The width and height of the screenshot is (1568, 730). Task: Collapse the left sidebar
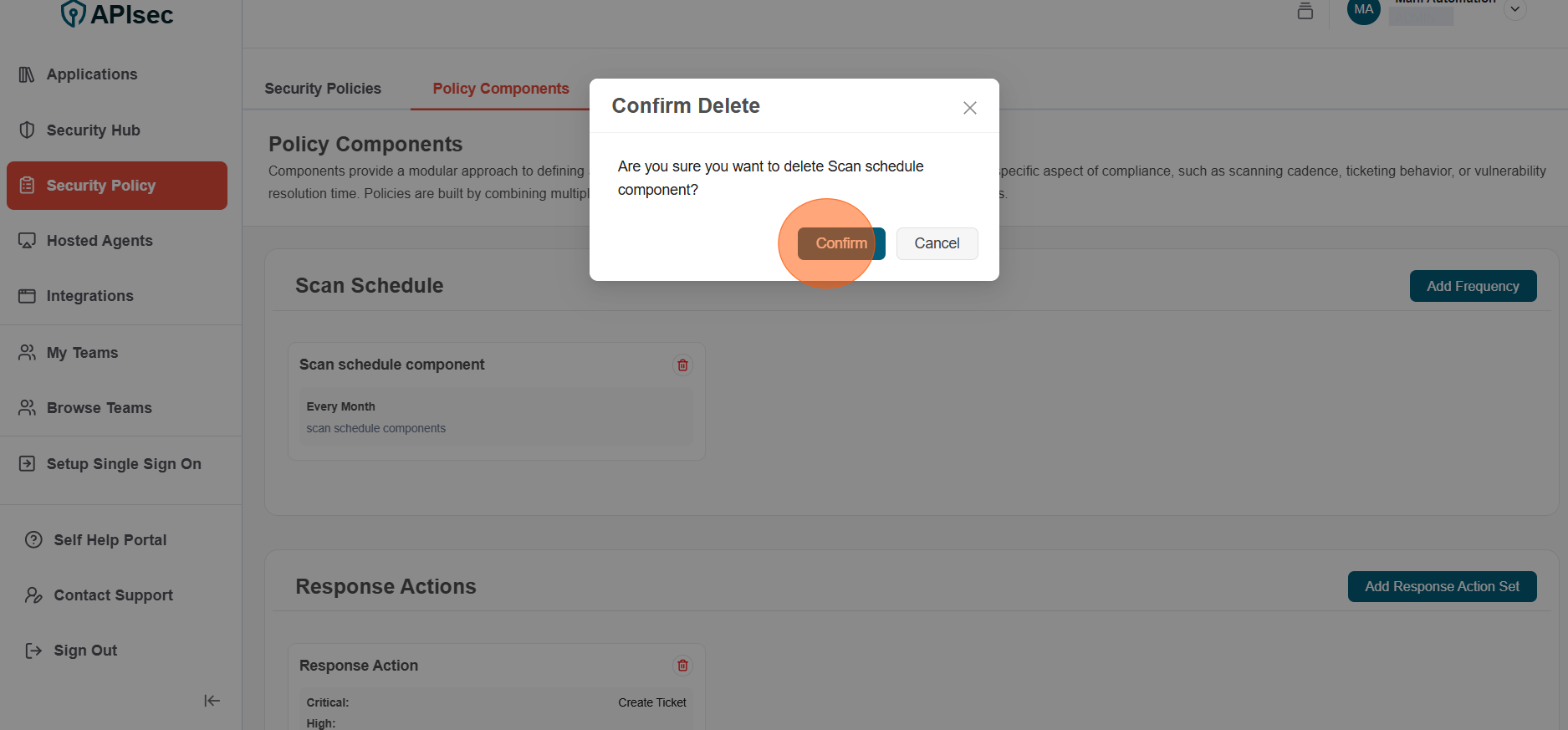(212, 701)
